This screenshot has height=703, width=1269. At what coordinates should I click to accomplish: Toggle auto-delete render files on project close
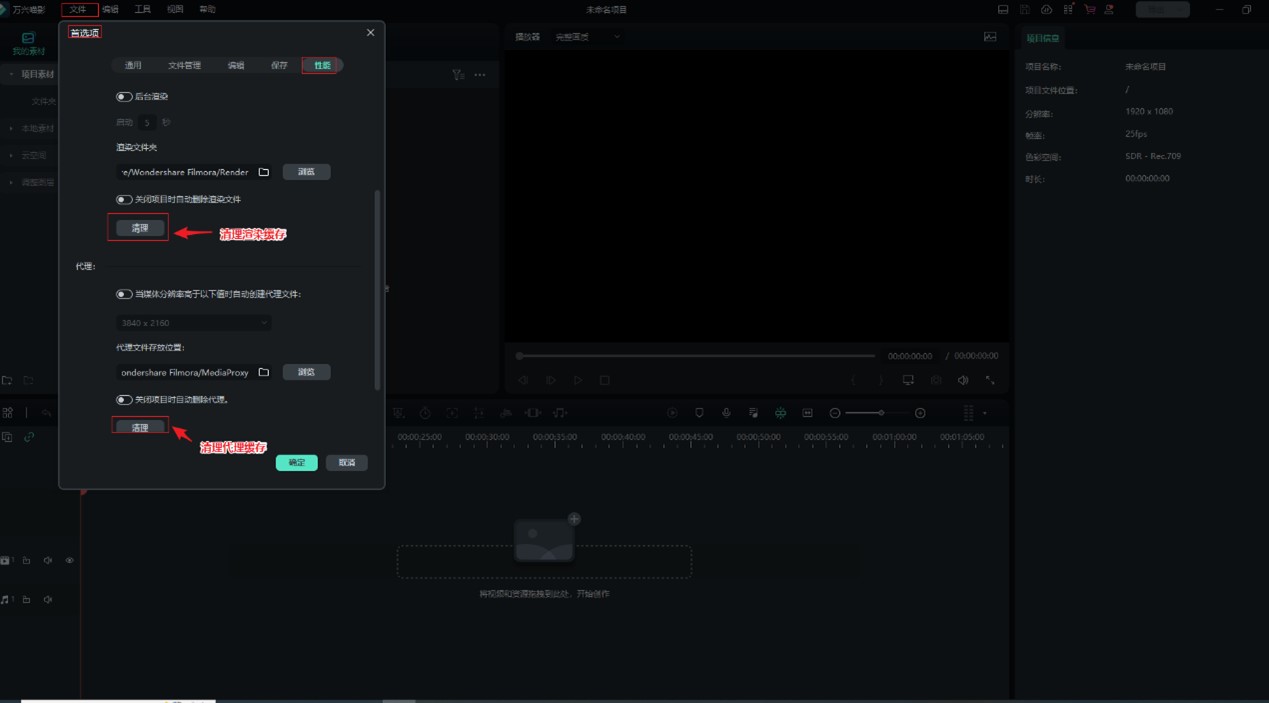pos(124,199)
